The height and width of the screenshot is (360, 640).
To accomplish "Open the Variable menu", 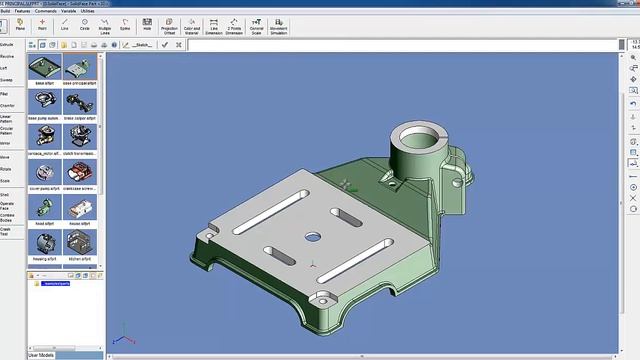I will point(68,11).
